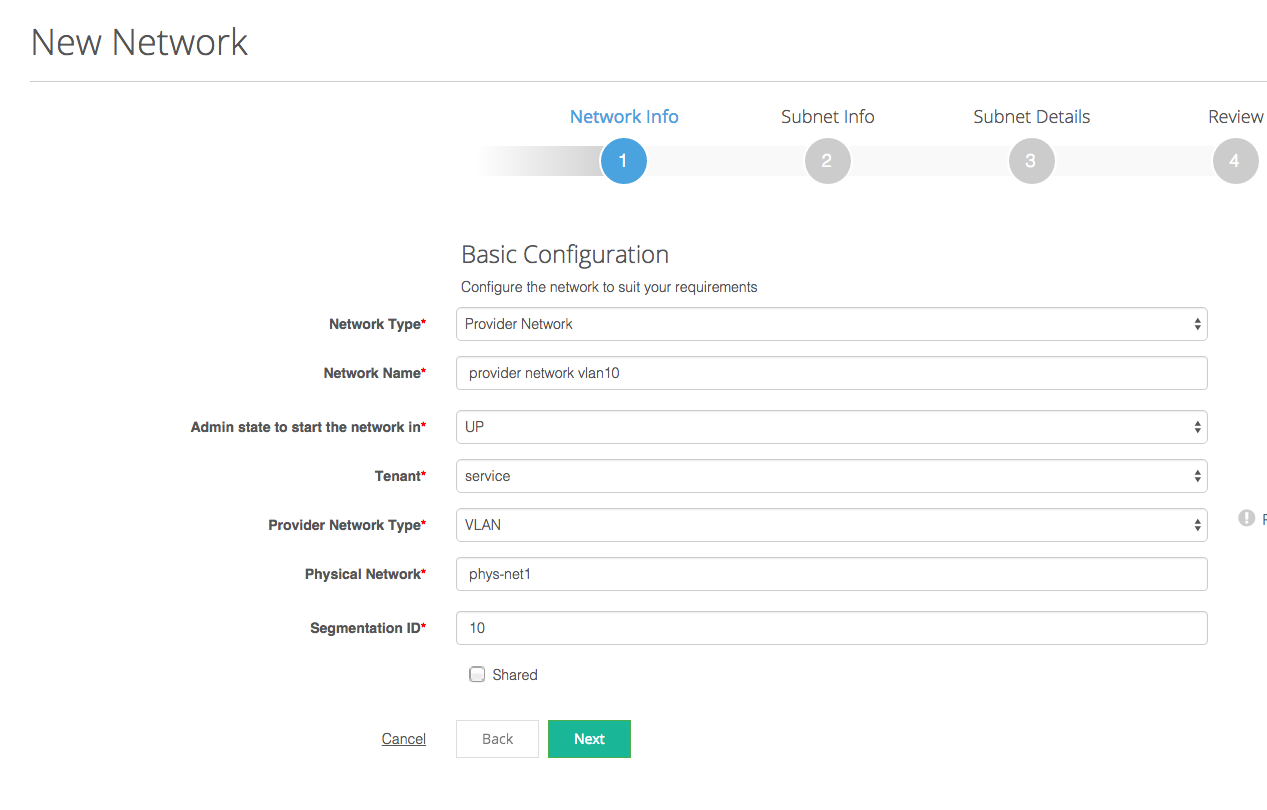1267x810 pixels.
Task: Click the exclamation info icon beside VLAN
Action: click(x=1246, y=518)
